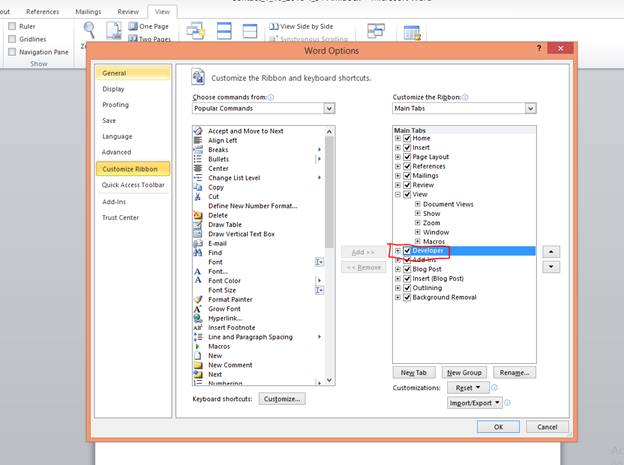Uncheck the Developer tab checkbox
The height and width of the screenshot is (465, 624).
pos(407,251)
